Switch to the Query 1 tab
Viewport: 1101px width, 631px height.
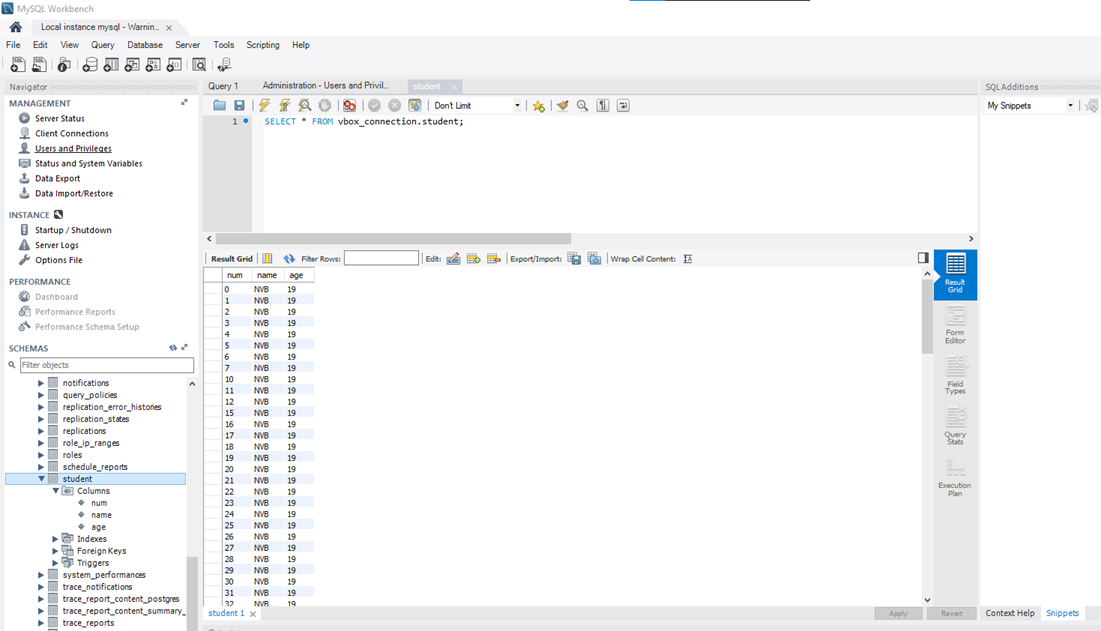(223, 86)
